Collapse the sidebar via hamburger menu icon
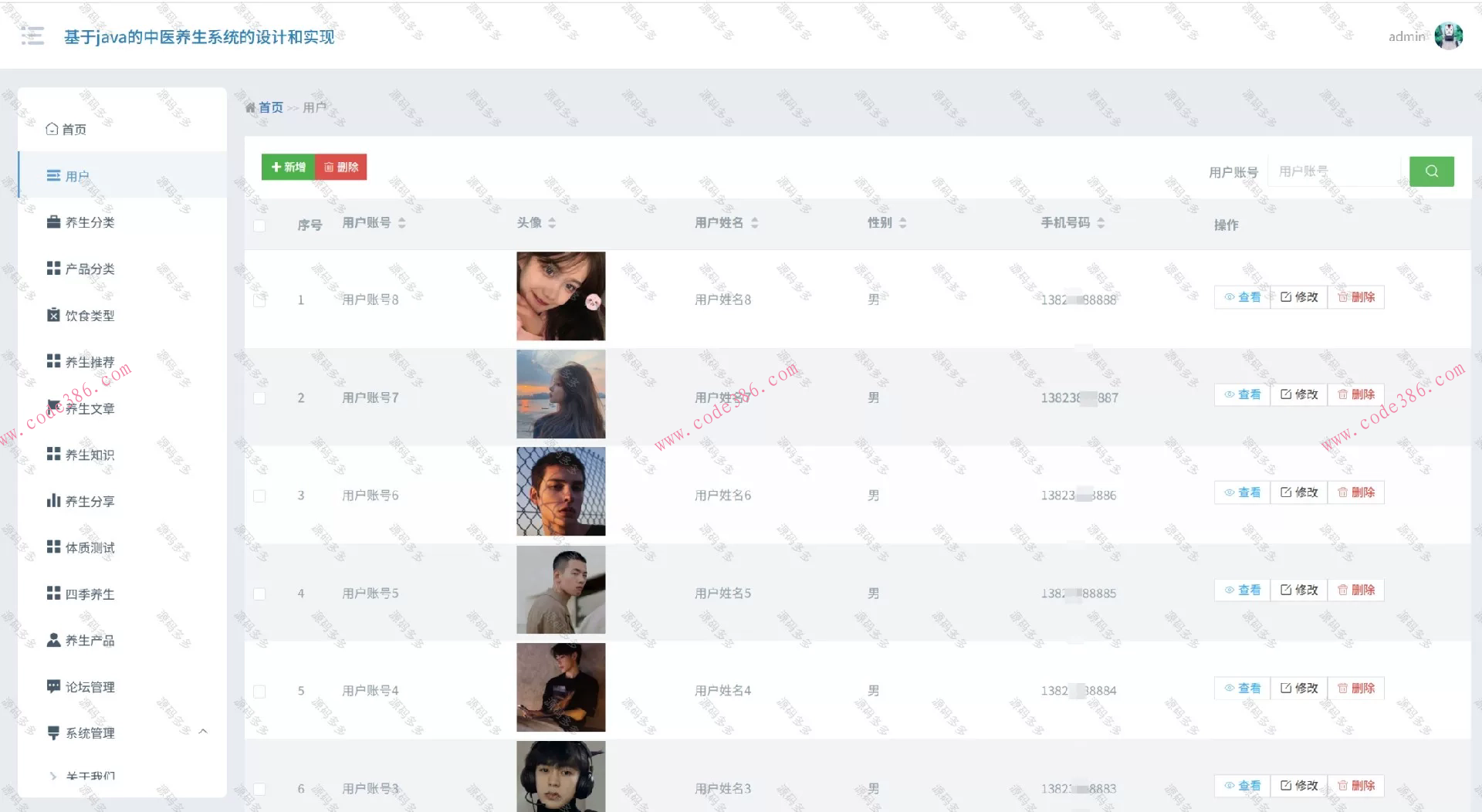This screenshot has width=1482, height=812. [x=32, y=36]
